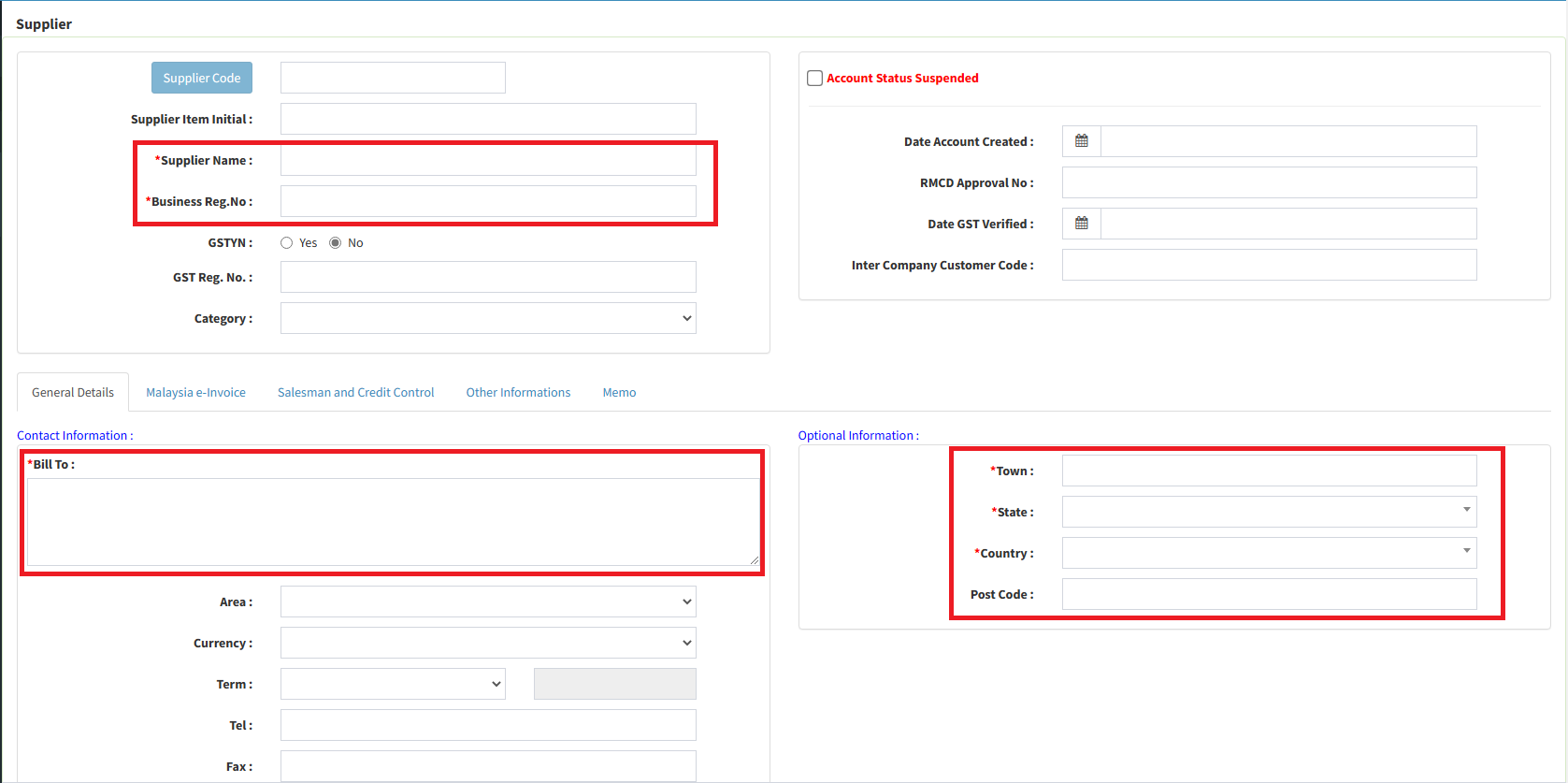
Task: Focus the Bill To text area
Action: click(393, 522)
